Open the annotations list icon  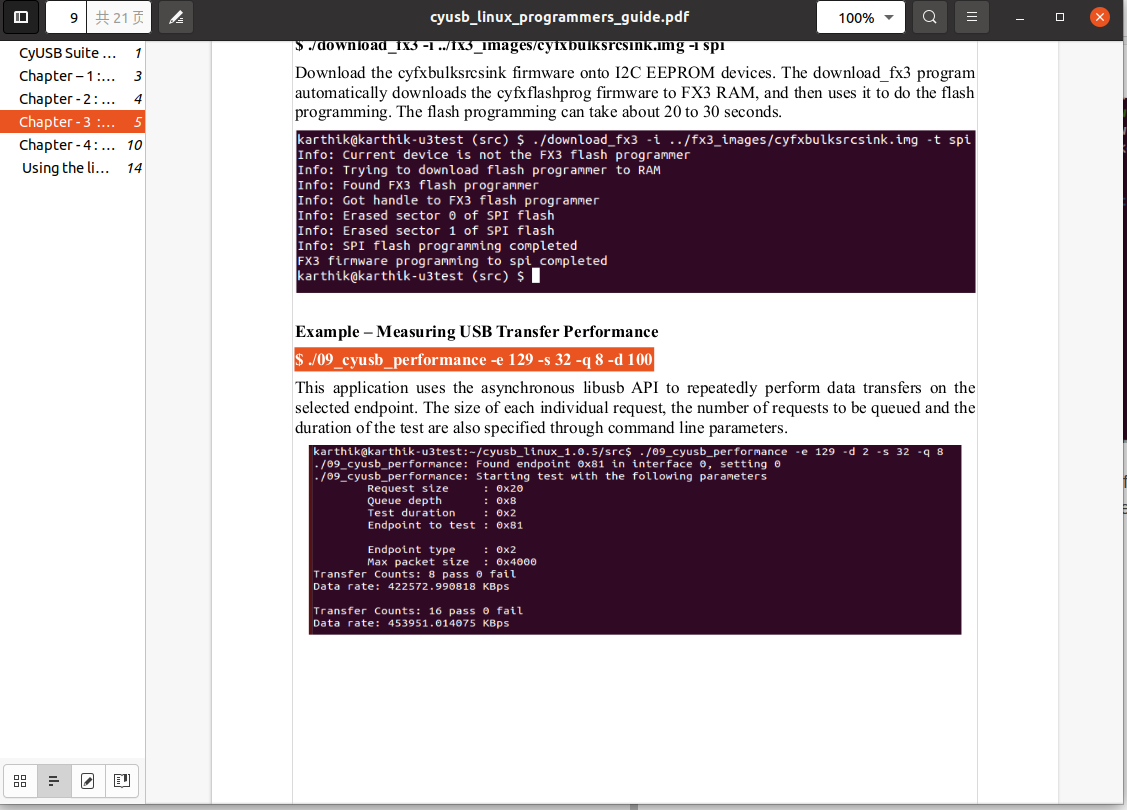[x=87, y=781]
